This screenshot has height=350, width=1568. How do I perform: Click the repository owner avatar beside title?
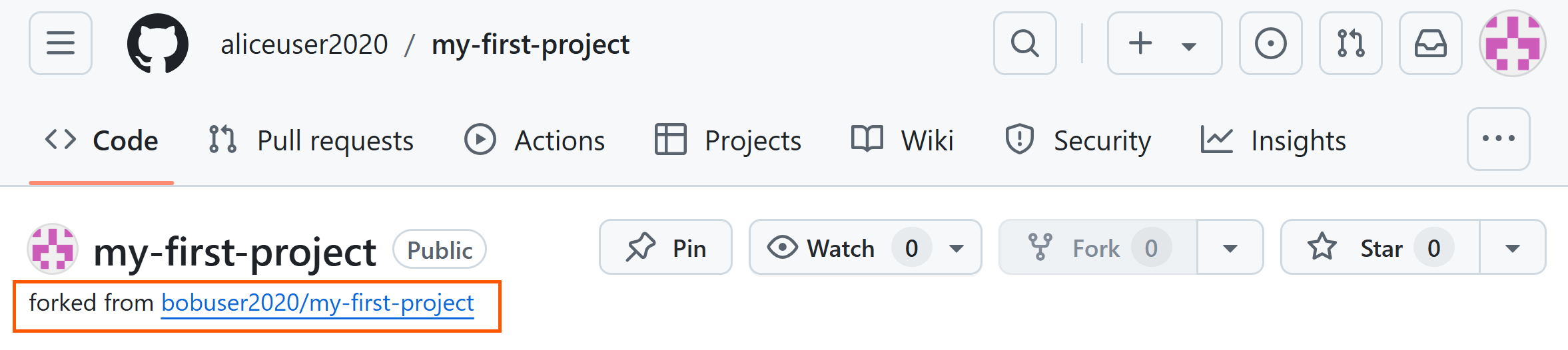53,250
